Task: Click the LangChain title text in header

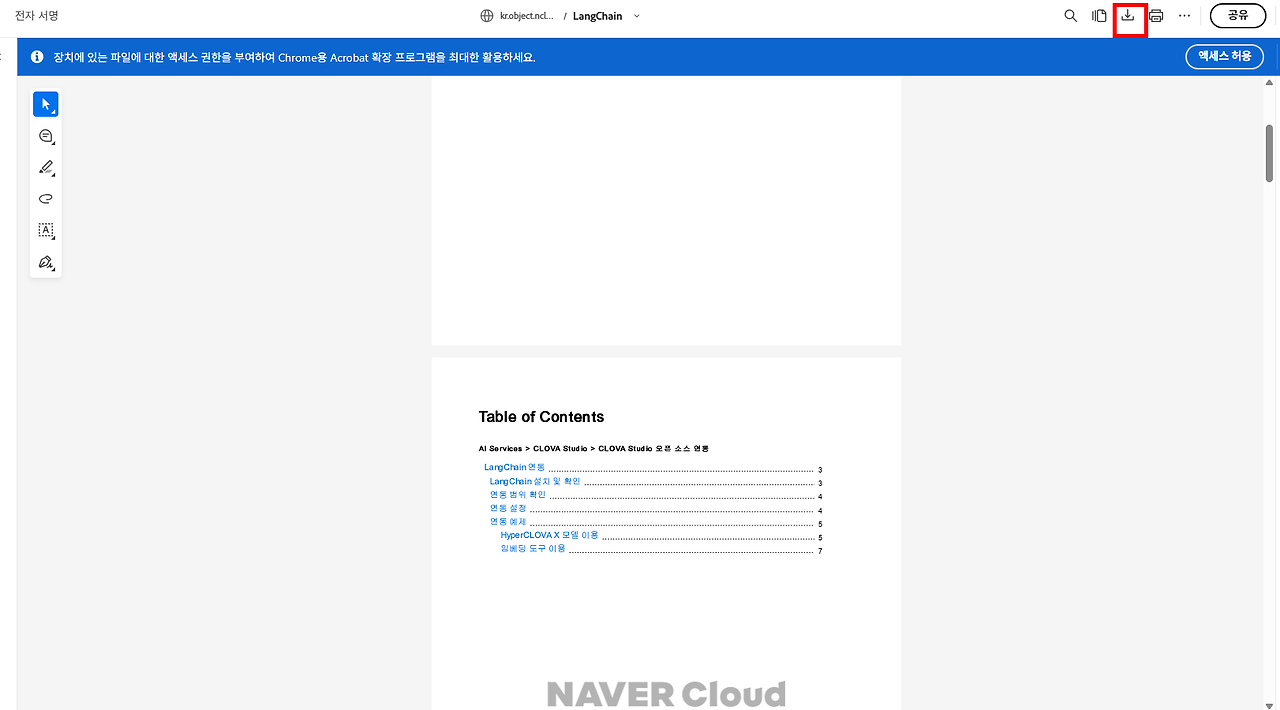Action: tap(597, 16)
